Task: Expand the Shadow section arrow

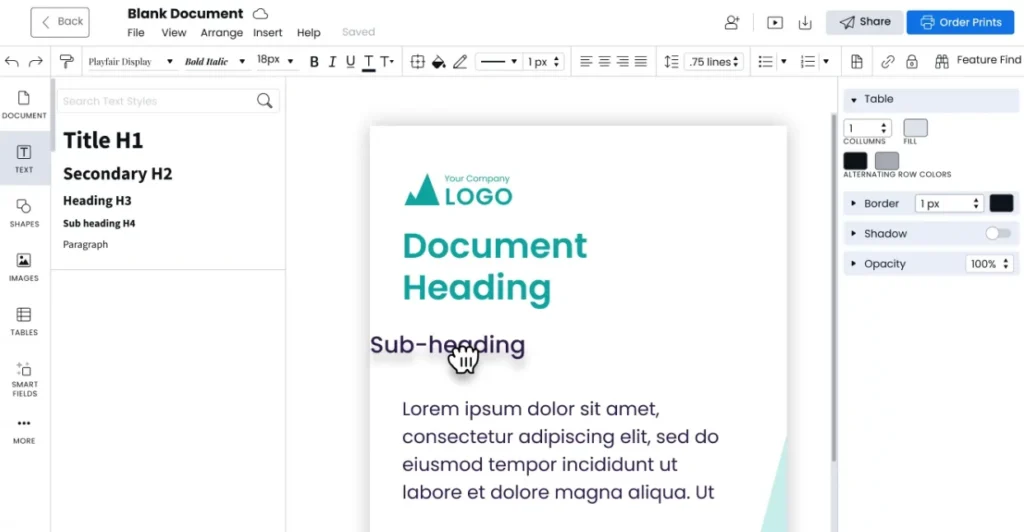Action: (853, 234)
